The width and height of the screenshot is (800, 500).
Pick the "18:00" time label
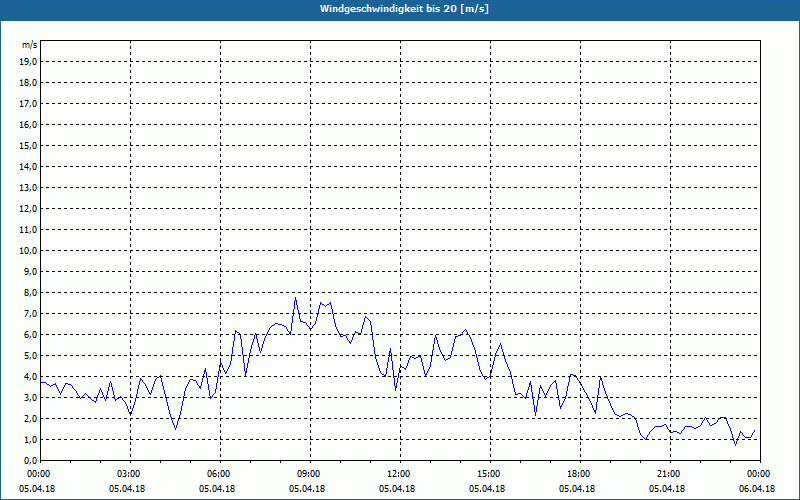578,474
